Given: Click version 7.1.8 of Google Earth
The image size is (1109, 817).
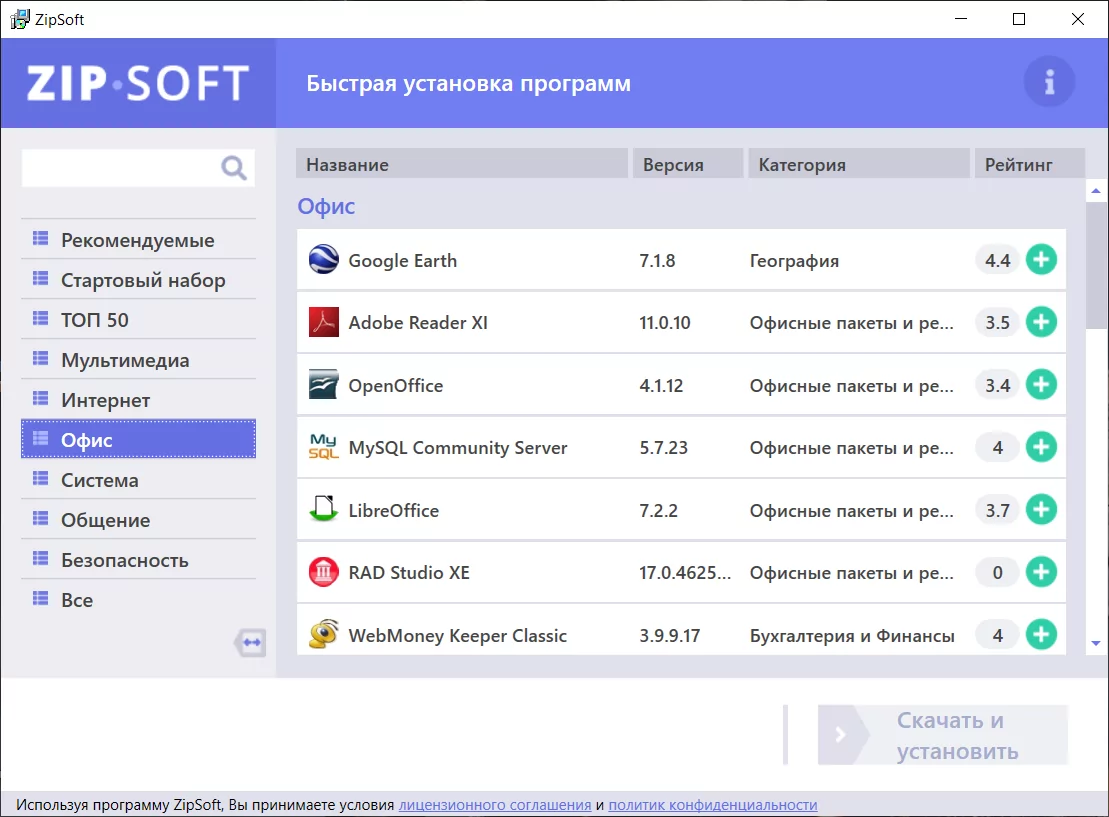Looking at the screenshot, I should [657, 260].
